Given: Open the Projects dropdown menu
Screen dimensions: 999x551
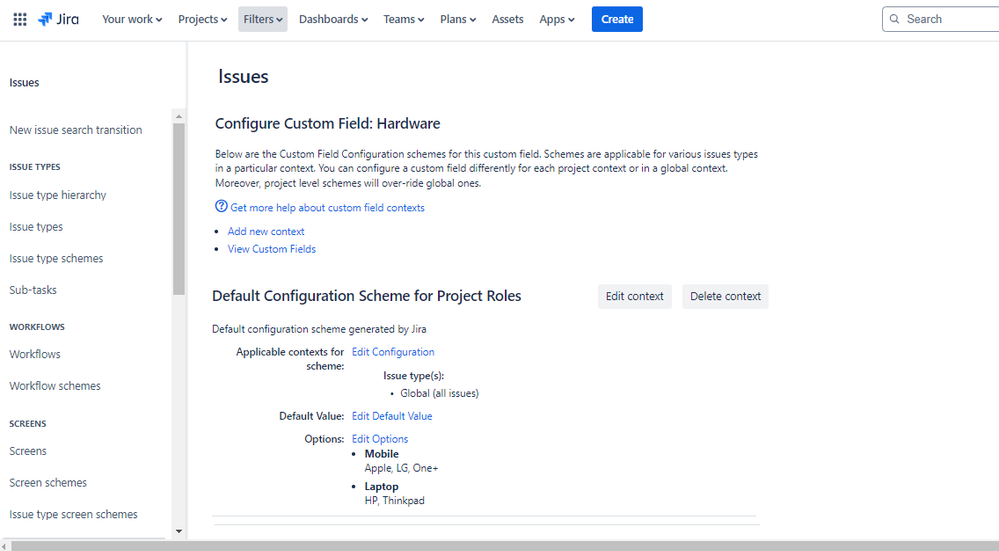Looking at the screenshot, I should (x=203, y=19).
